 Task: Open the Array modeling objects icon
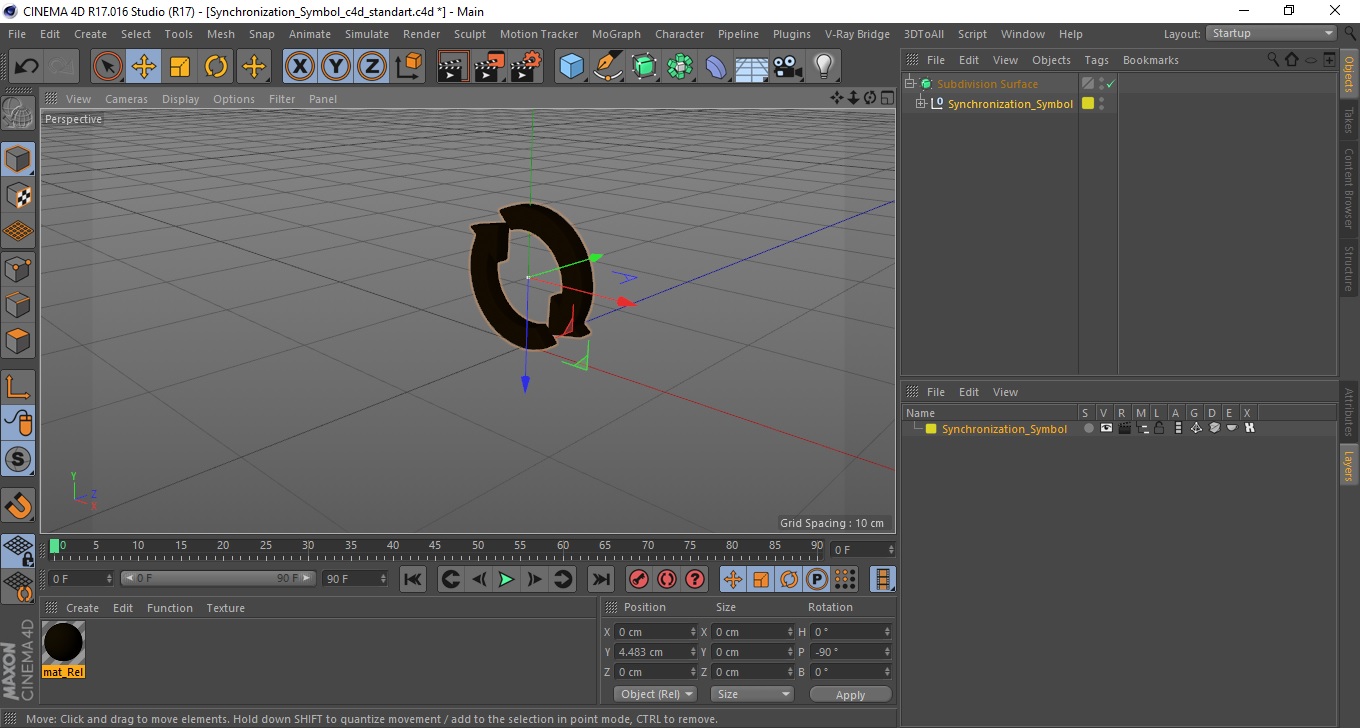point(680,67)
